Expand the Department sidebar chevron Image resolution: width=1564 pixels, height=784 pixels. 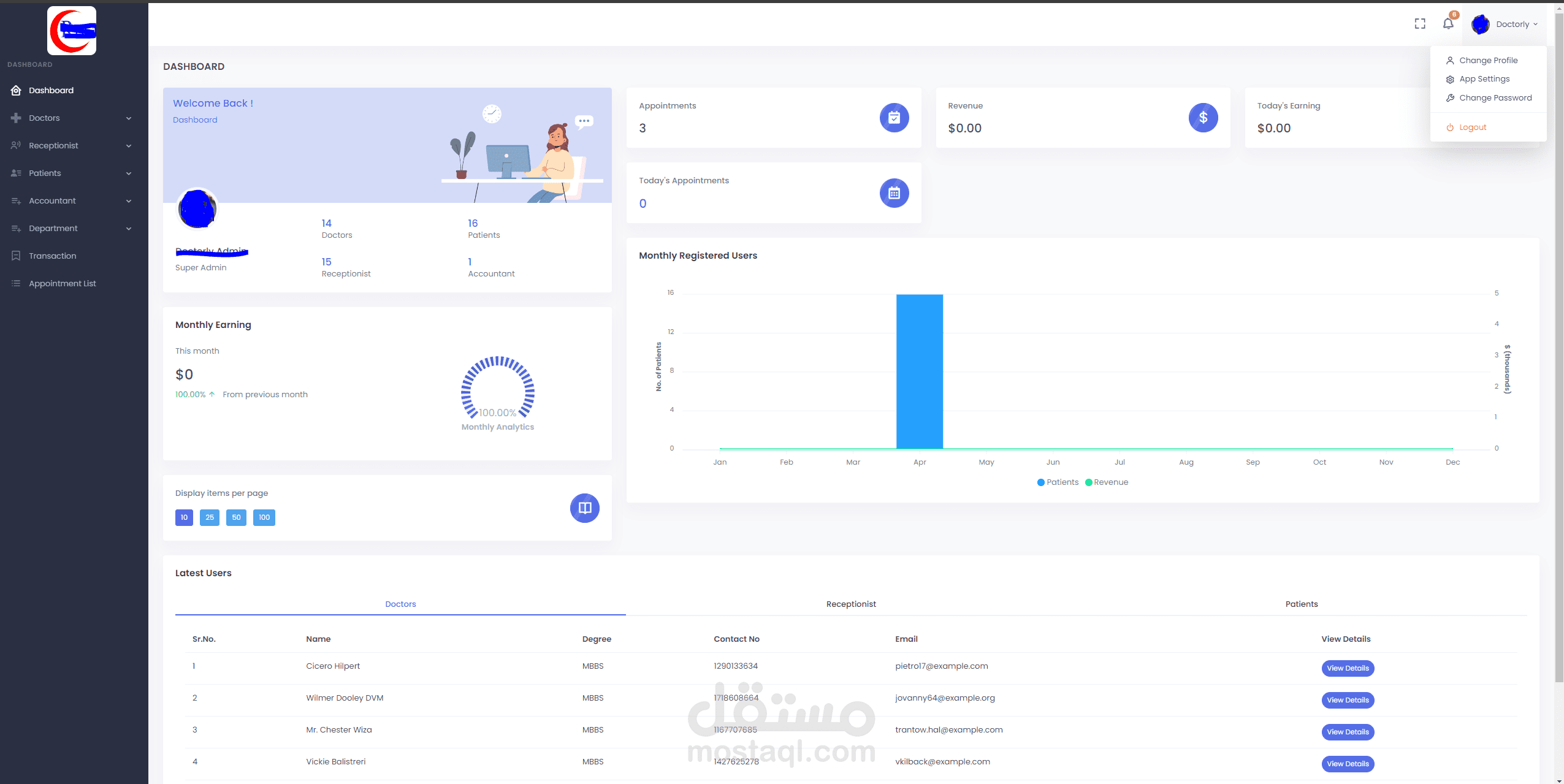pyautogui.click(x=129, y=229)
